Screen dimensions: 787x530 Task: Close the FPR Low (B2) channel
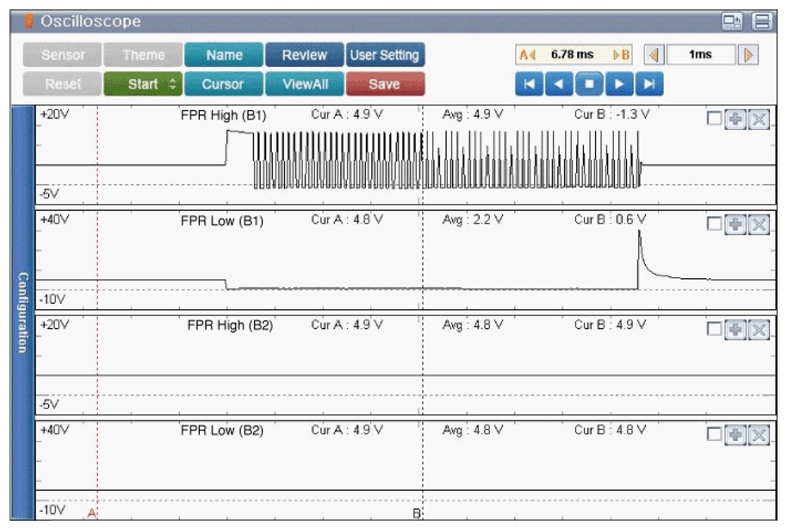coord(759,435)
